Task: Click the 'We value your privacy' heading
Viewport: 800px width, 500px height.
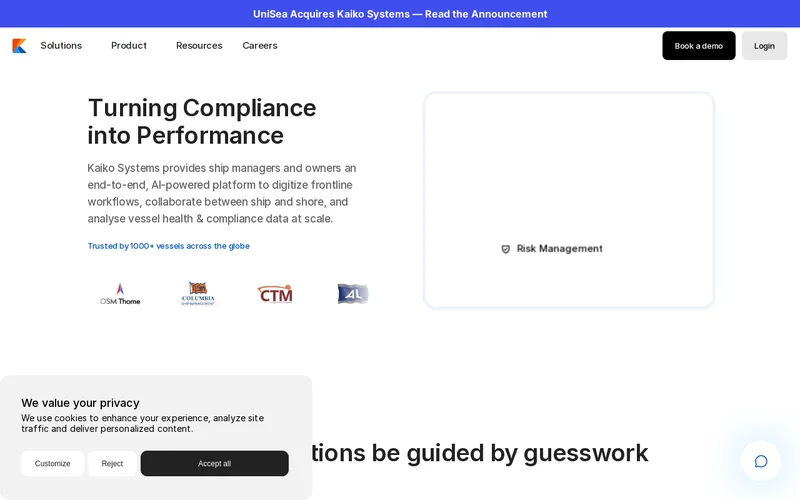Action: (x=80, y=403)
